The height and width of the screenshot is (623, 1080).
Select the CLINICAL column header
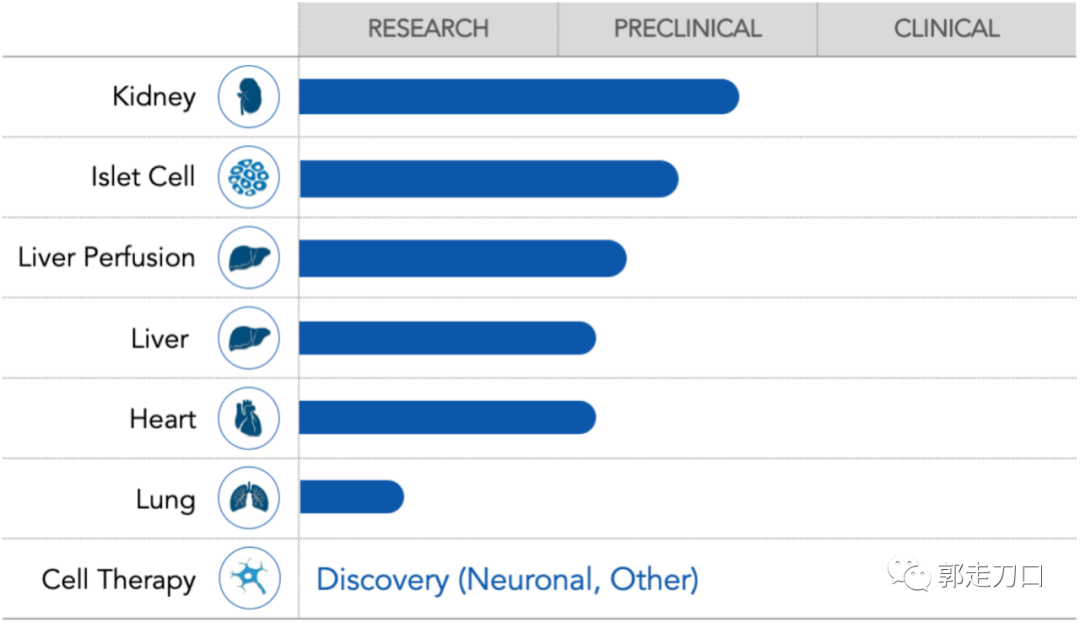(946, 29)
